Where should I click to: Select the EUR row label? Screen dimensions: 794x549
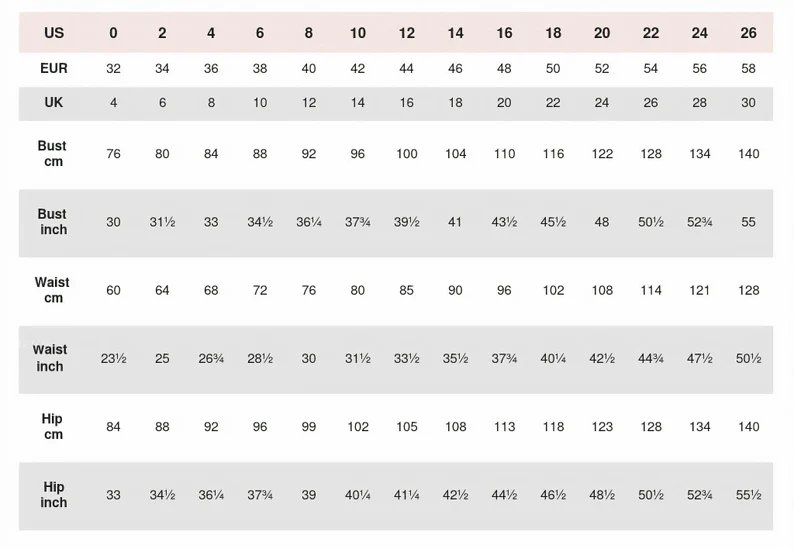coord(54,68)
